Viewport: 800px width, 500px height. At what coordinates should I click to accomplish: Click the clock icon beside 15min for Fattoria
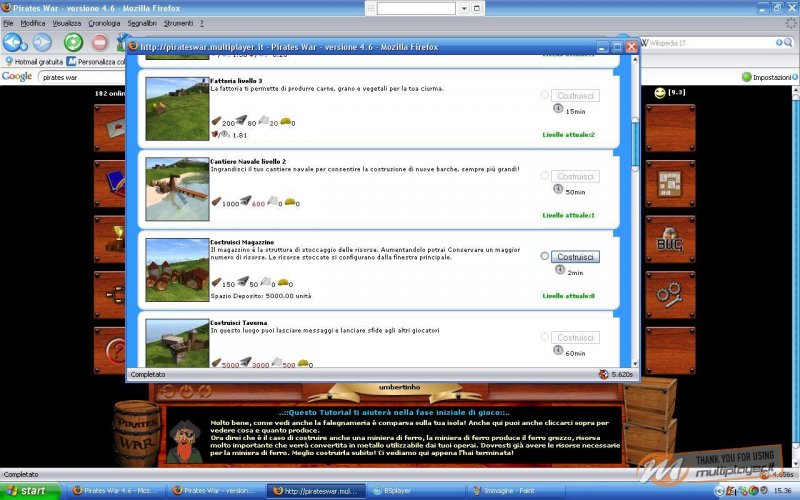[558, 108]
